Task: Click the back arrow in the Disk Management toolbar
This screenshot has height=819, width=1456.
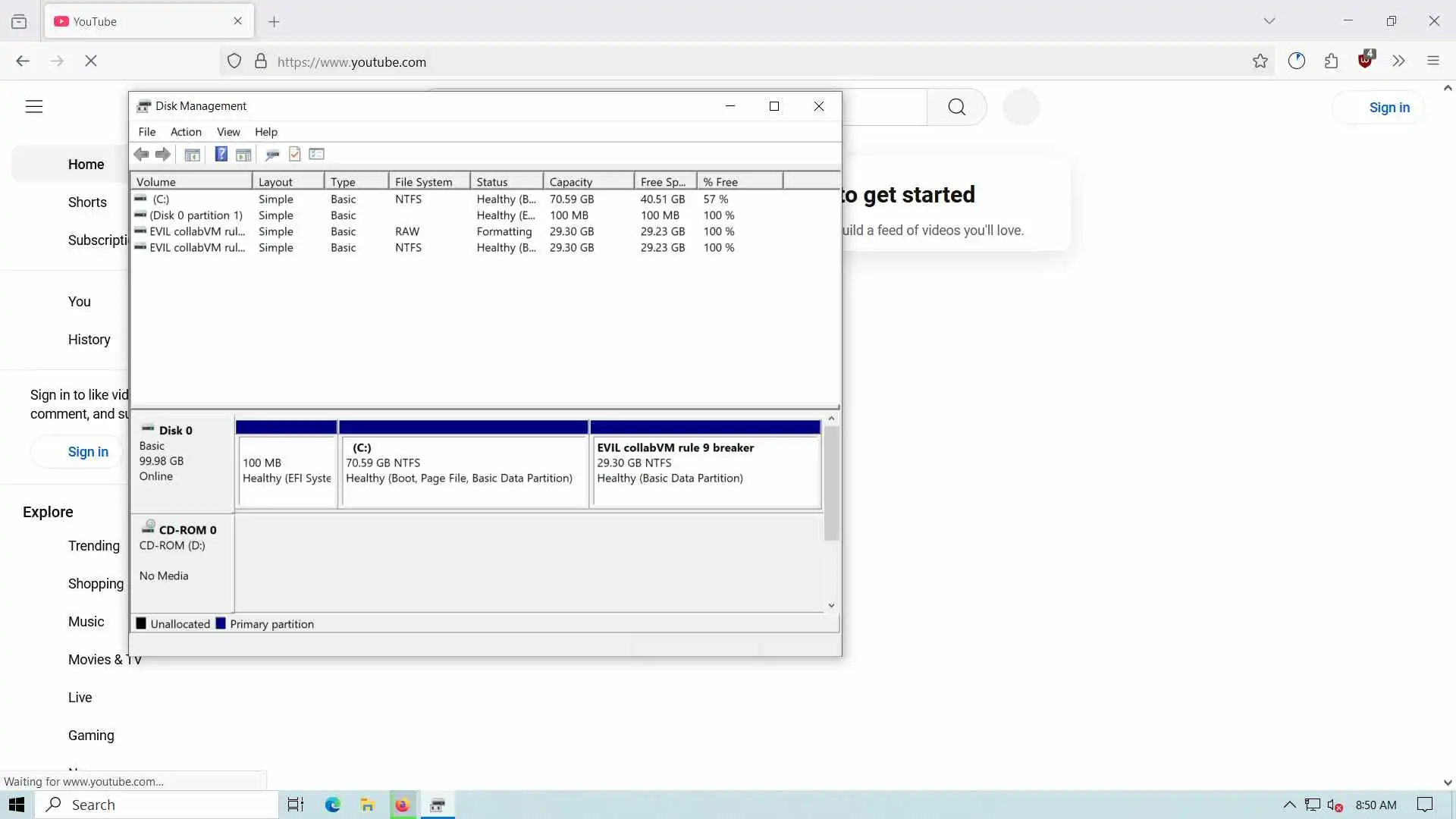Action: click(x=141, y=155)
